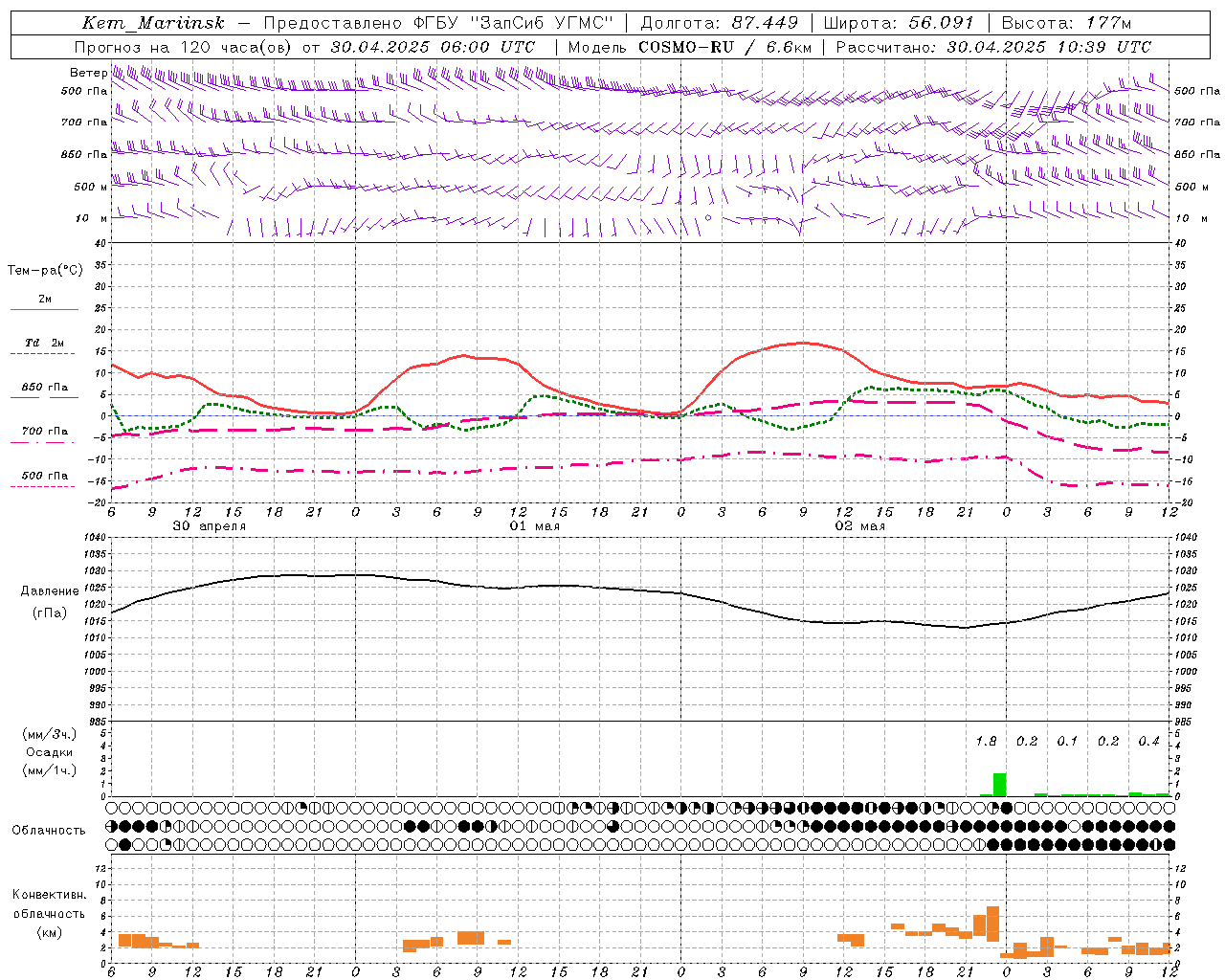
Task: Click the (мм/1ч.) precipitation unit label
Action: pos(49,770)
